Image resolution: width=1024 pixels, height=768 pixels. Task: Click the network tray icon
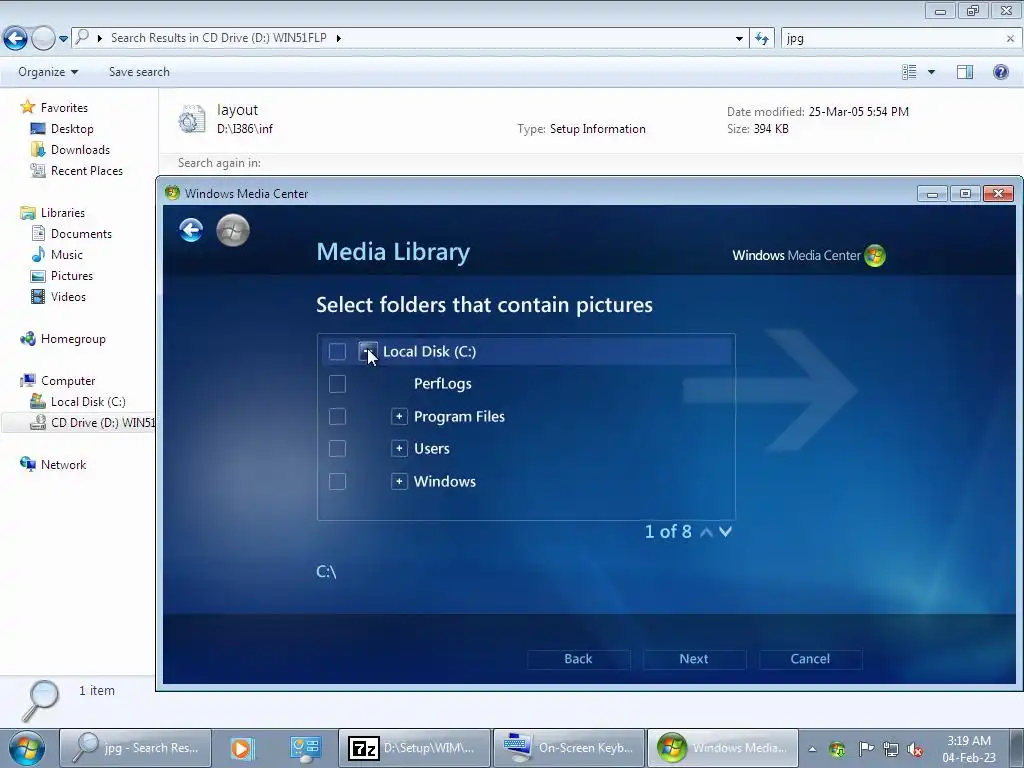pos(891,749)
